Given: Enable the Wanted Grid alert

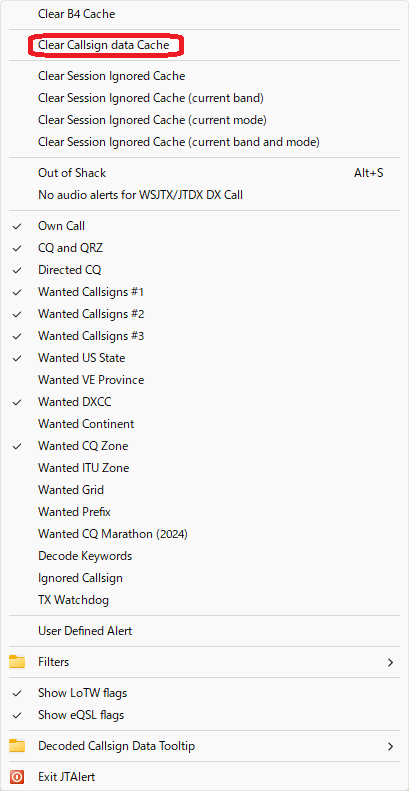Looking at the screenshot, I should click(x=204, y=490).
